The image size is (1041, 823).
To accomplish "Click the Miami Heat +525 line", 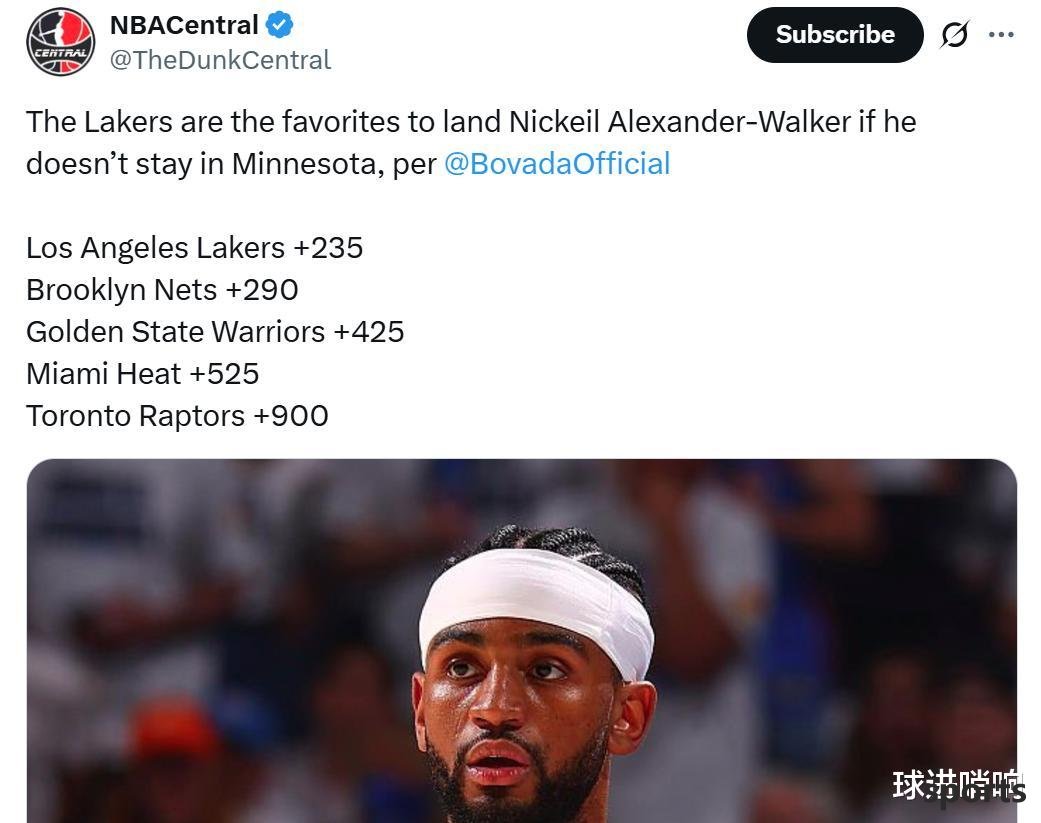I will [x=142, y=374].
